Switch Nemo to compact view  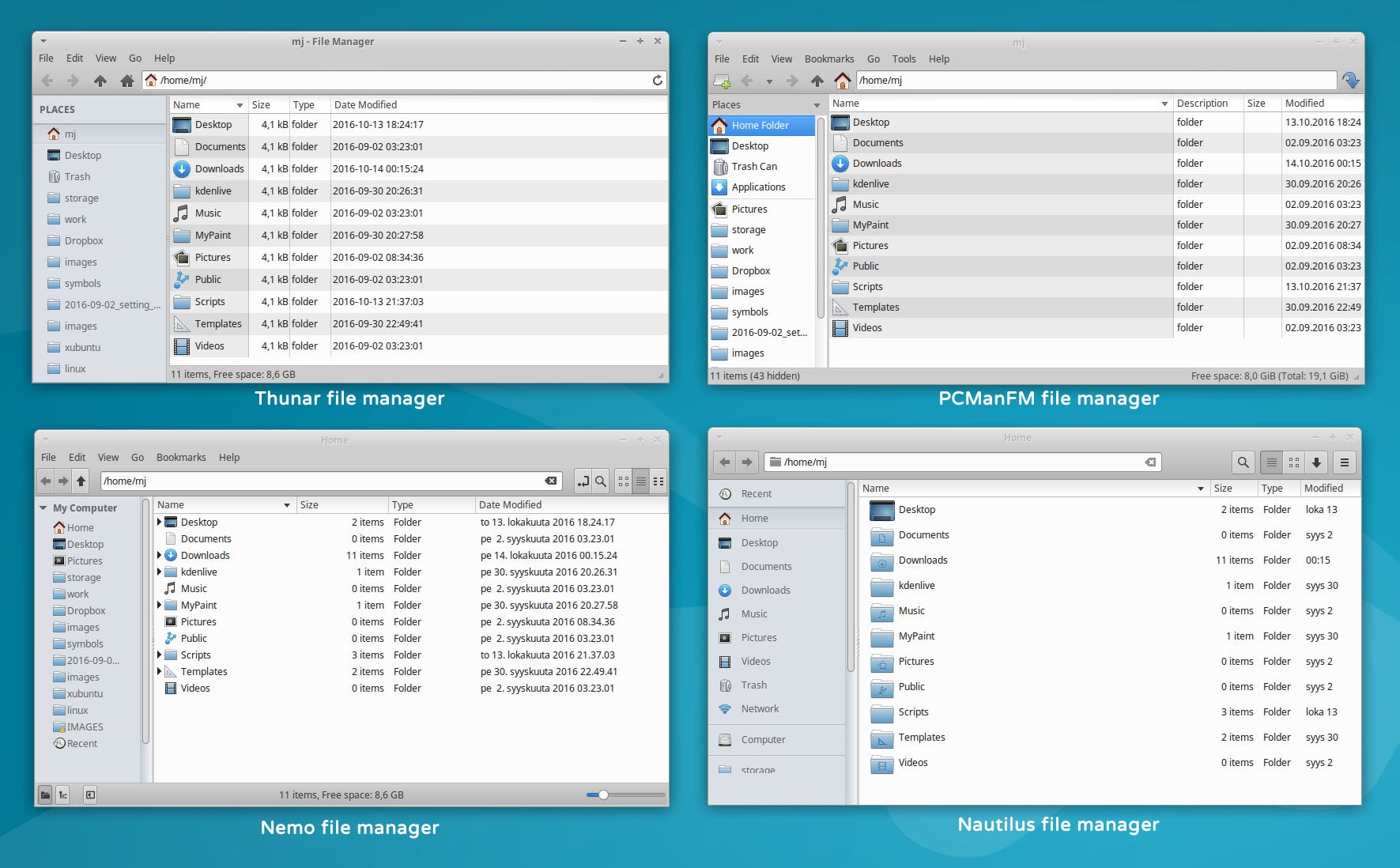tap(658, 481)
